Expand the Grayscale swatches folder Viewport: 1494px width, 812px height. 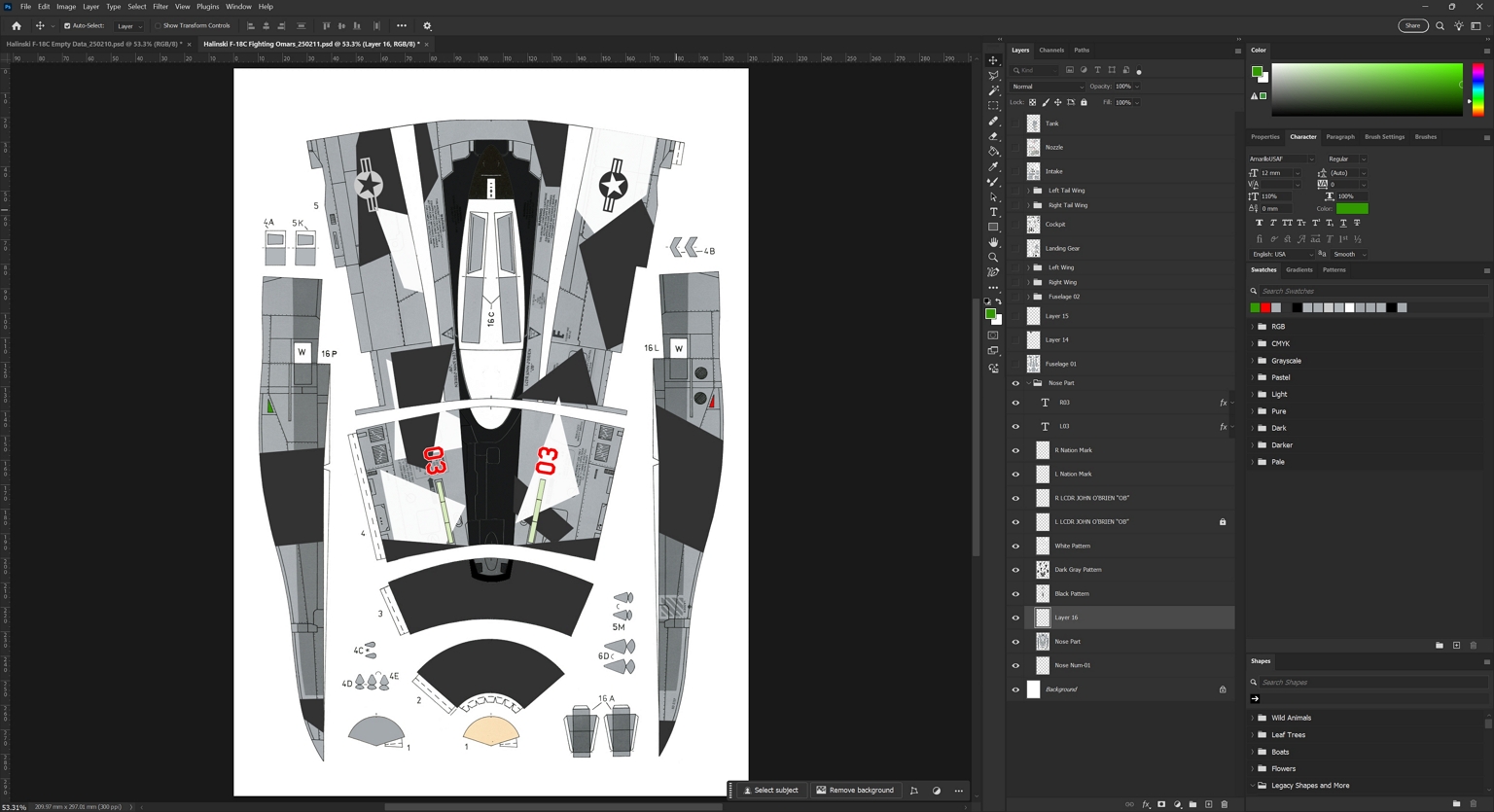1253,361
